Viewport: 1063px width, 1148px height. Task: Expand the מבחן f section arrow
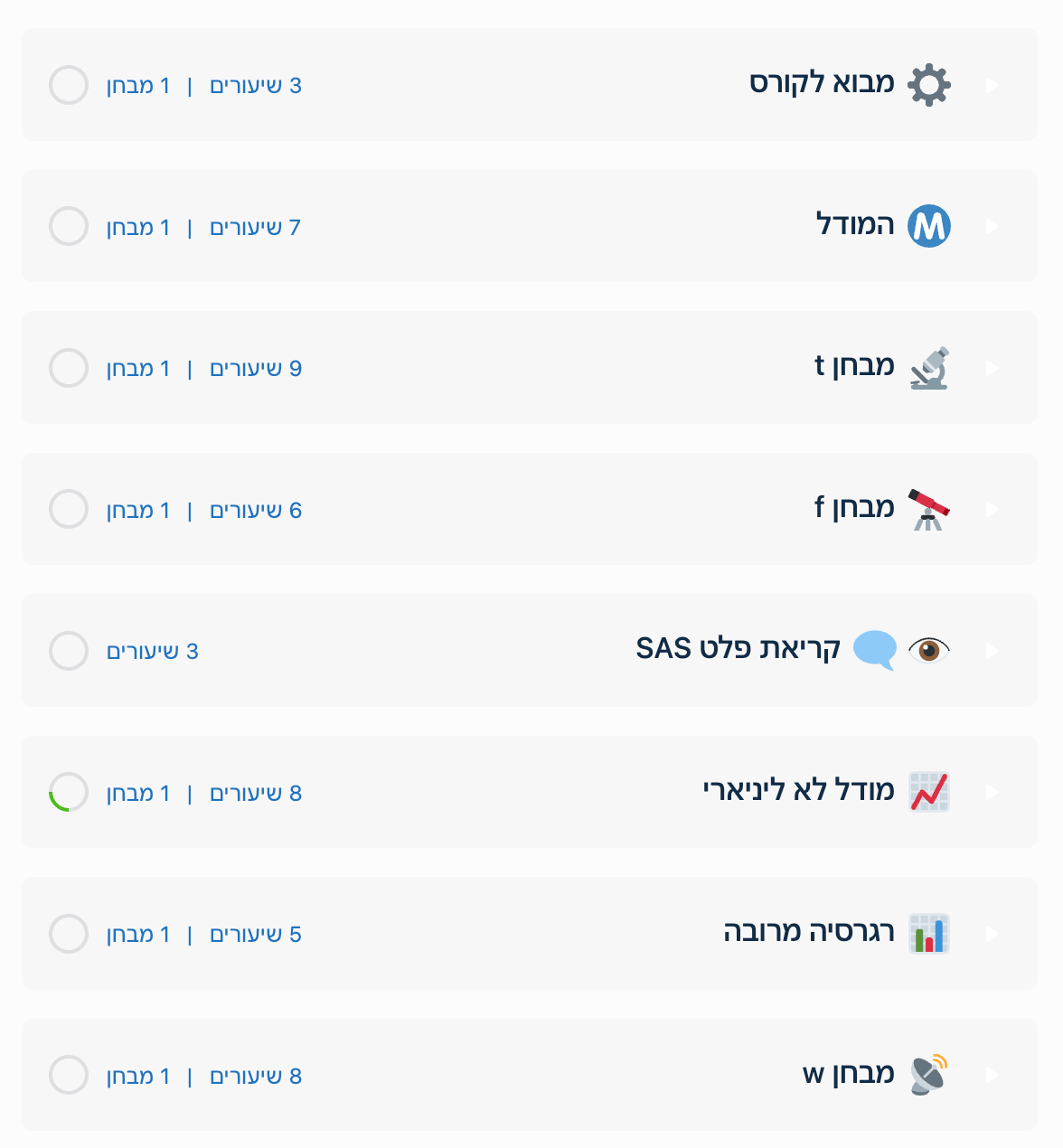[x=992, y=509]
